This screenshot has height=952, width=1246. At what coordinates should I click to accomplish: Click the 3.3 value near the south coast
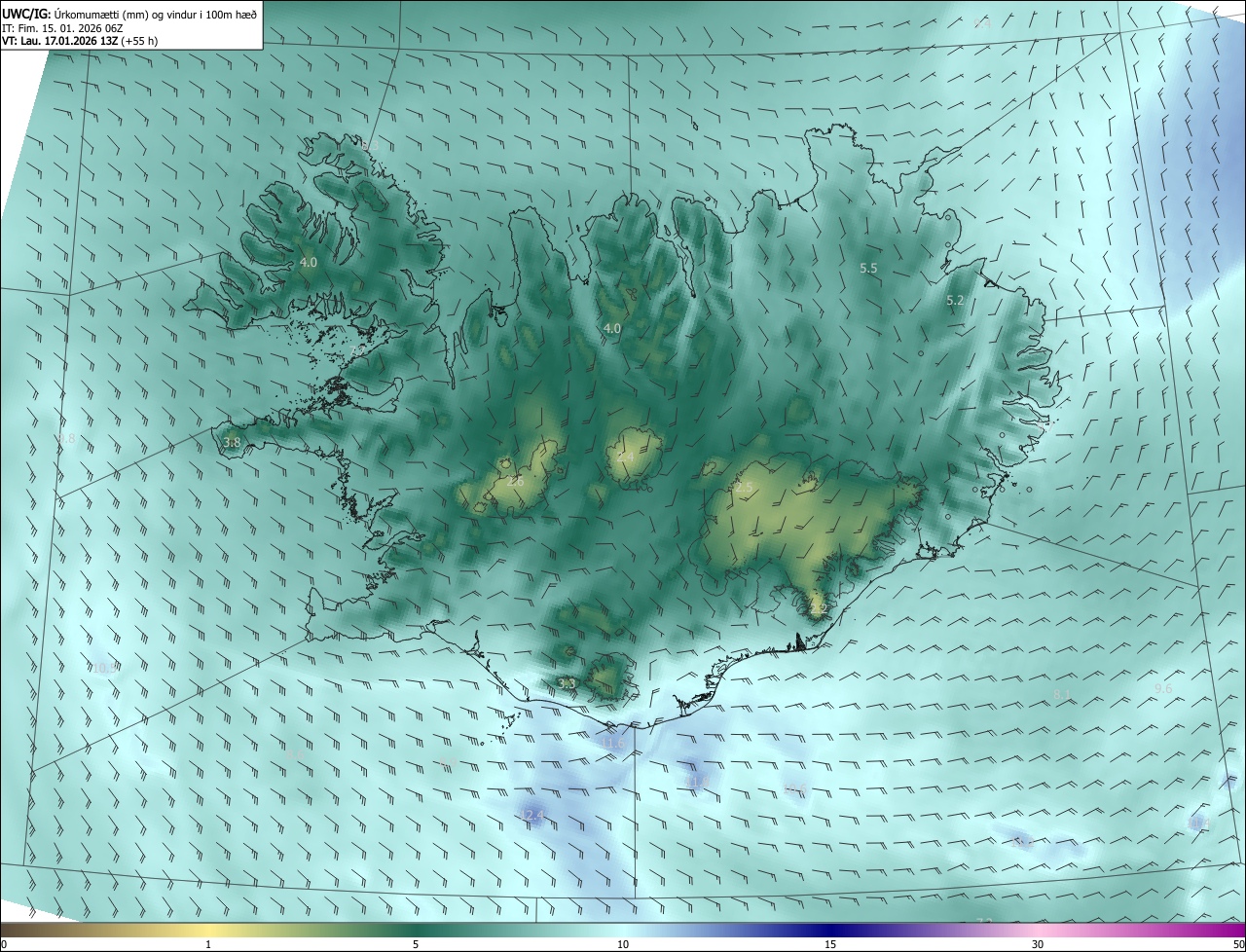(568, 684)
